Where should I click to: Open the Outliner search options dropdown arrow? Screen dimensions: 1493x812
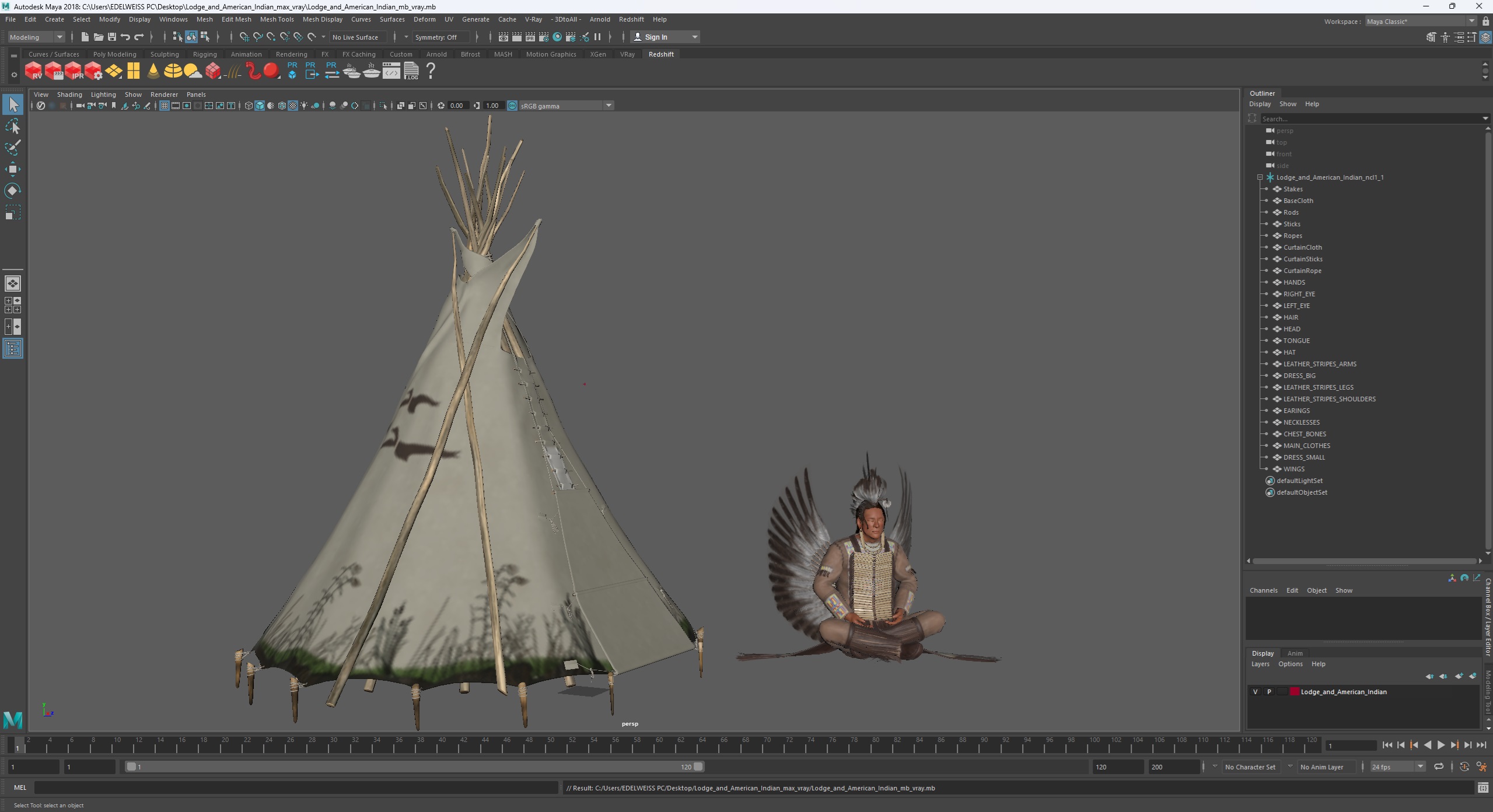pos(1485,118)
